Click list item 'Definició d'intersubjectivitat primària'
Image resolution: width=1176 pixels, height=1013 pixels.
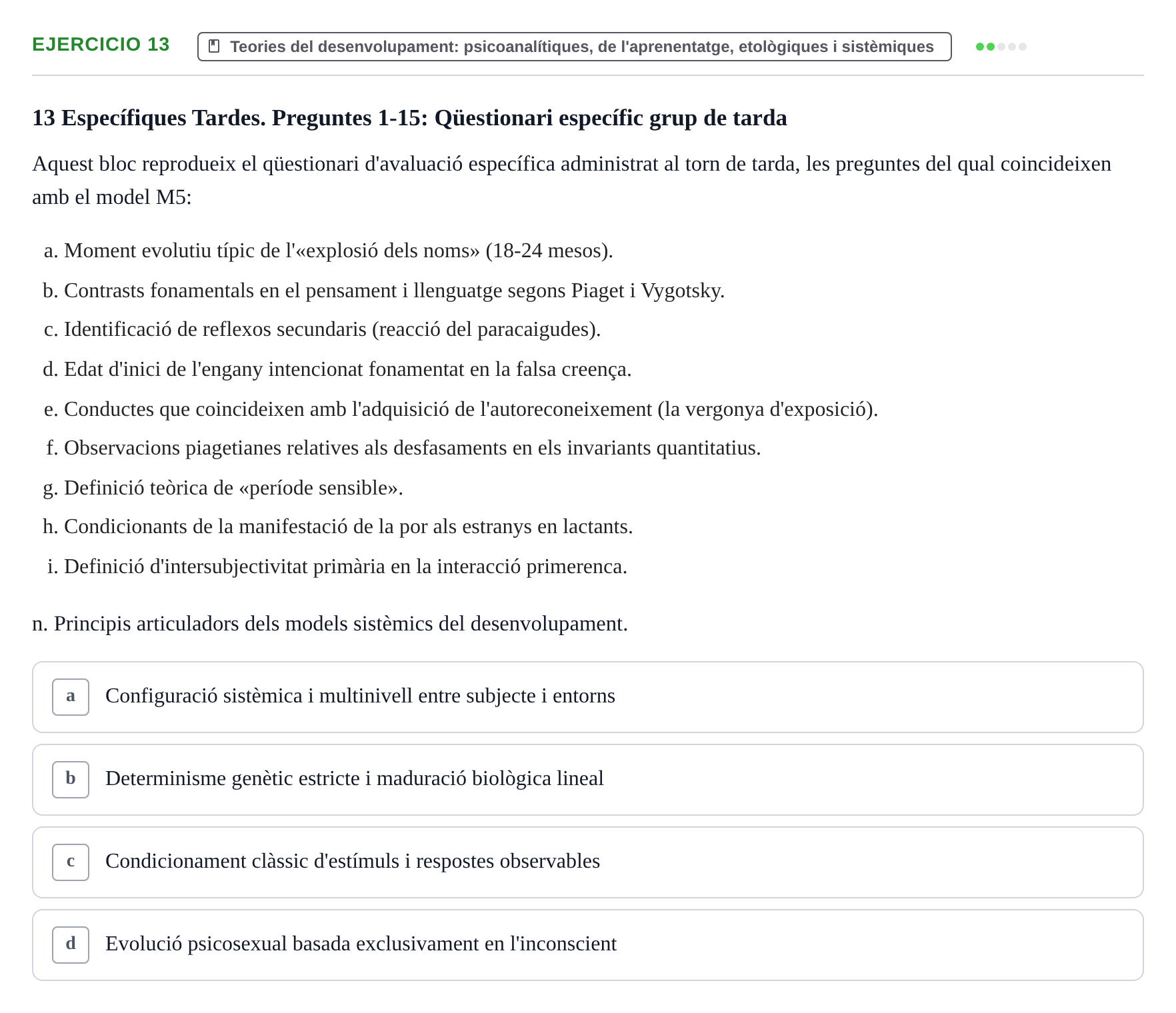click(345, 566)
